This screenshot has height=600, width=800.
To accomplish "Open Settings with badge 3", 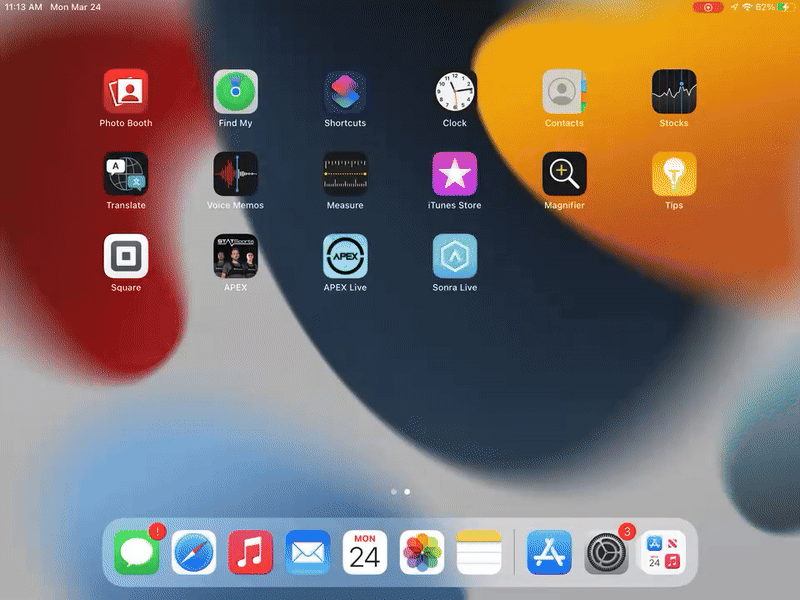I will click(606, 552).
